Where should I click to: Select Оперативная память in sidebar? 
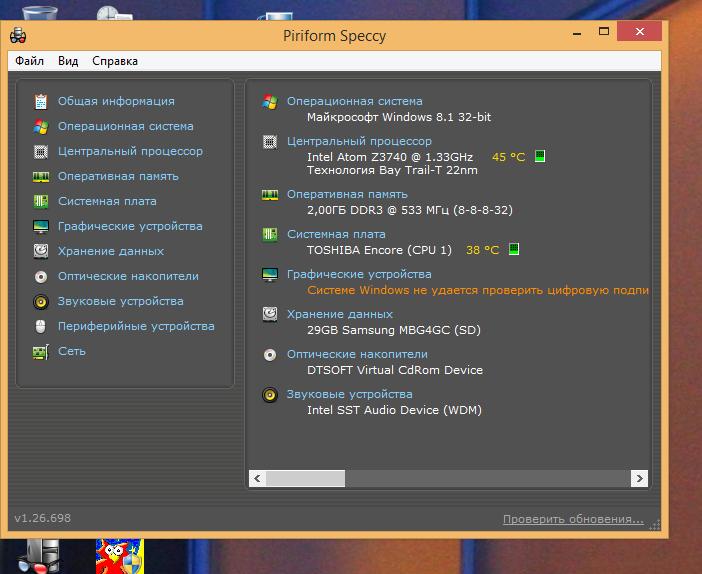(118, 177)
